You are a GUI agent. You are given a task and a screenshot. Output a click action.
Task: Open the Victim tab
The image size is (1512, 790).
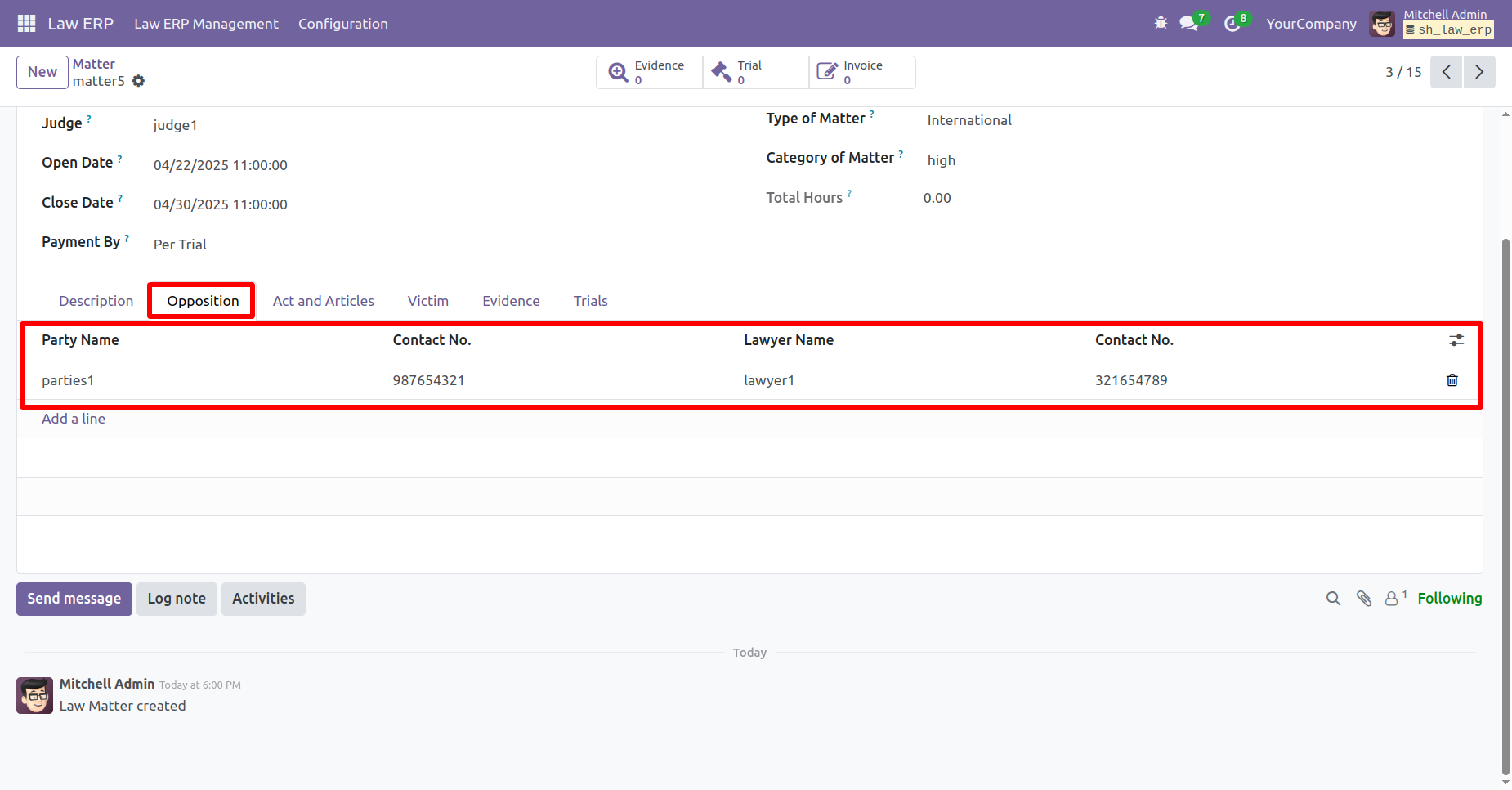(x=428, y=301)
